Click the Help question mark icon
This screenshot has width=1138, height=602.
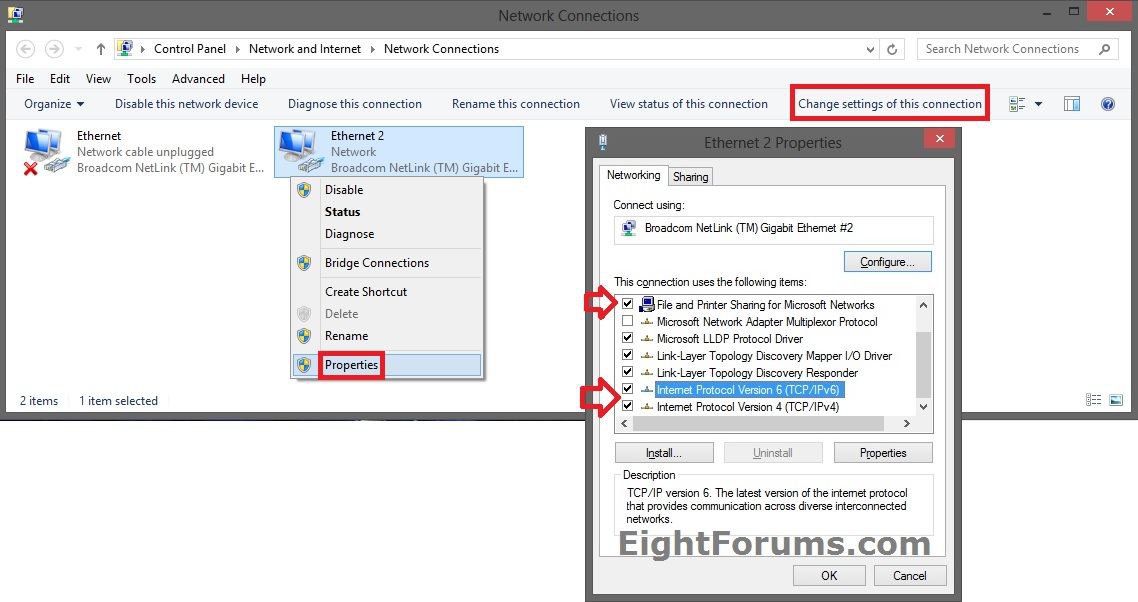click(x=1107, y=104)
